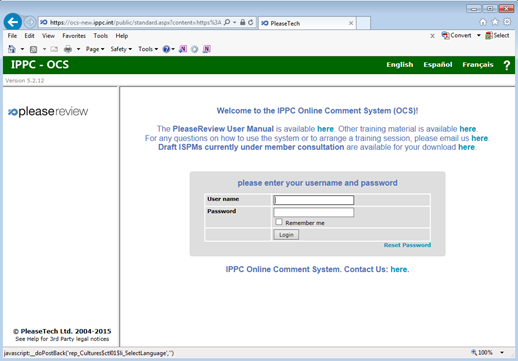Expand the Convert dropdown arrow

479,35
